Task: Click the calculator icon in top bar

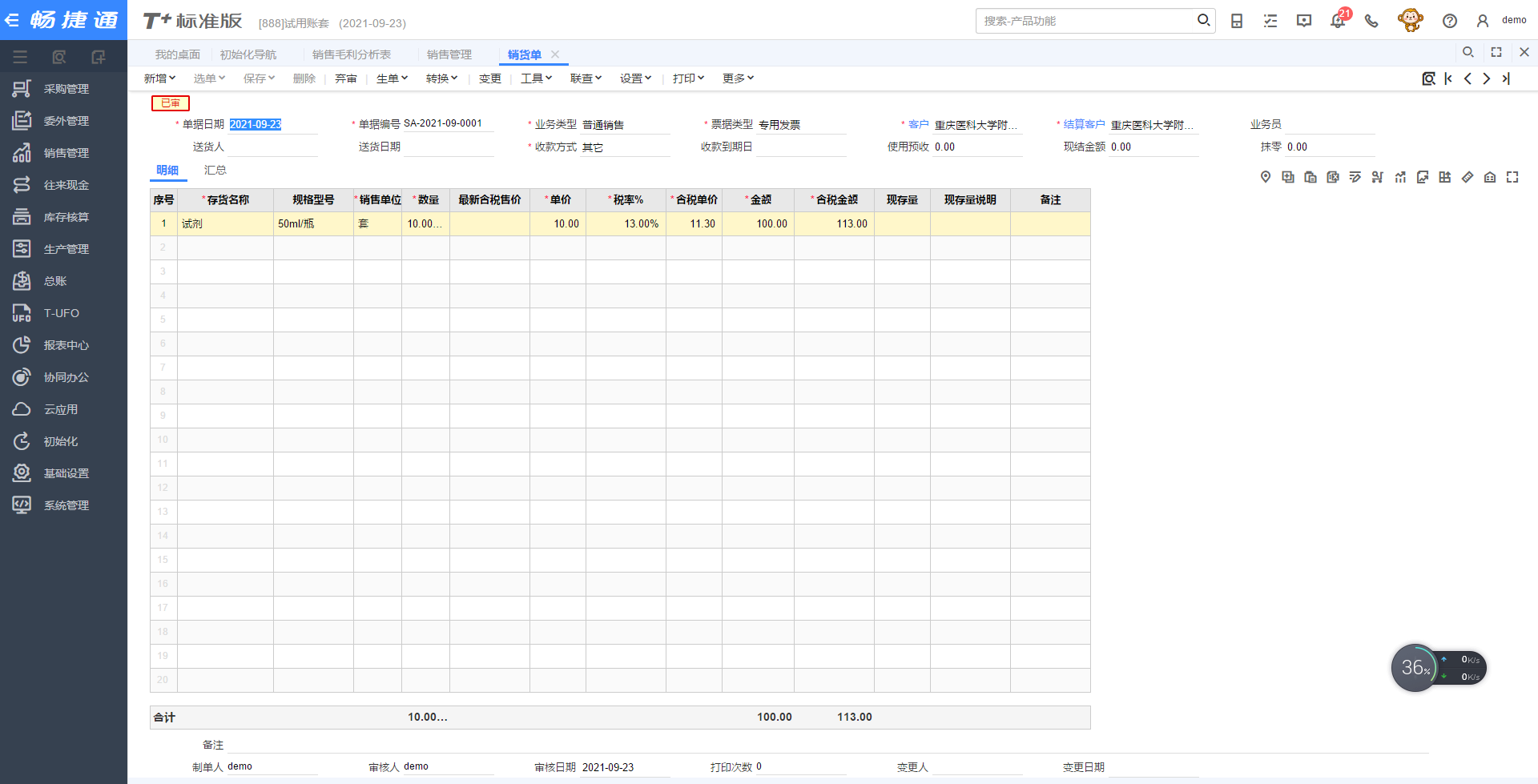Action: click(x=1237, y=21)
